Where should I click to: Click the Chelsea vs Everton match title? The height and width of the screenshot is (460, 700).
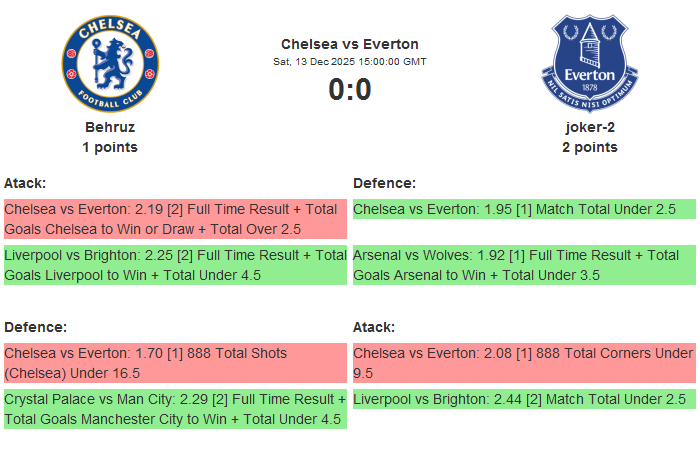tap(350, 44)
